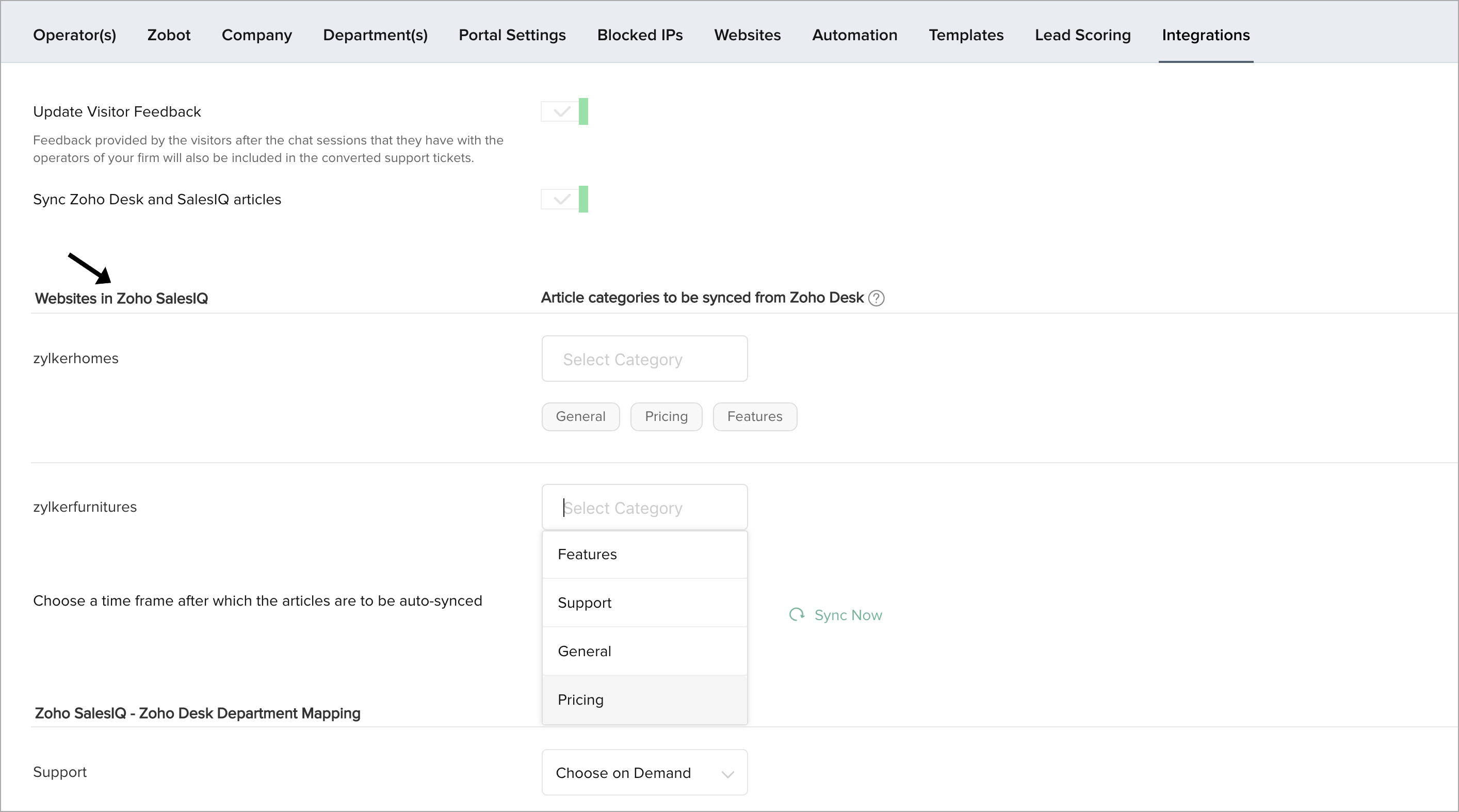
Task: Click the General tag under zylkerhomes
Action: 580,416
